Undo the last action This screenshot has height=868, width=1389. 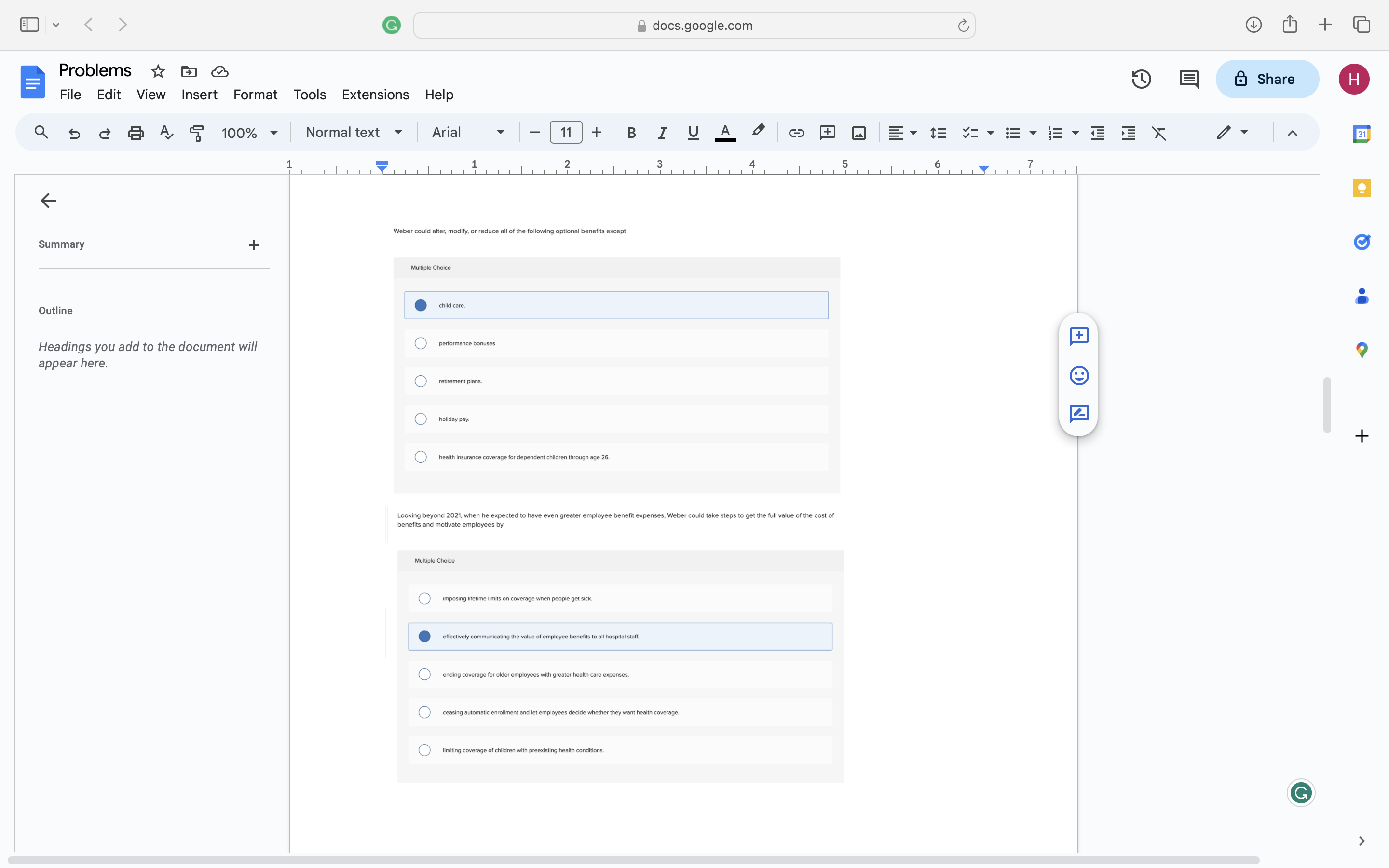click(74, 133)
